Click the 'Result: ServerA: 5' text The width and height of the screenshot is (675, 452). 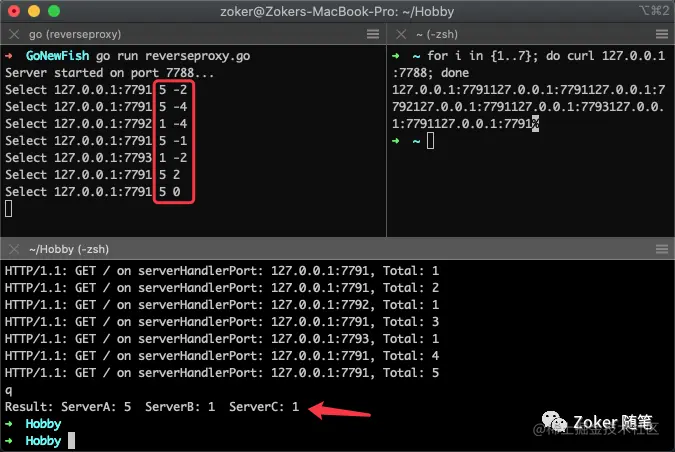pos(68,407)
